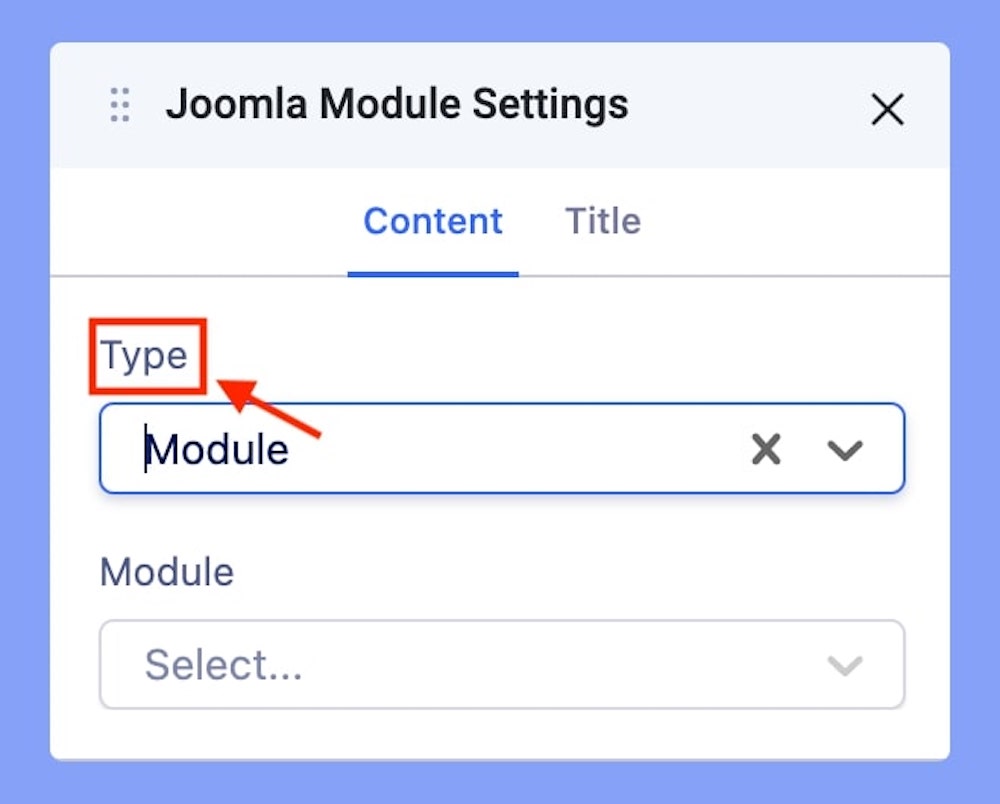Clear the Type field's Module selection
Viewport: 1000px width, 804px height.
[766, 450]
